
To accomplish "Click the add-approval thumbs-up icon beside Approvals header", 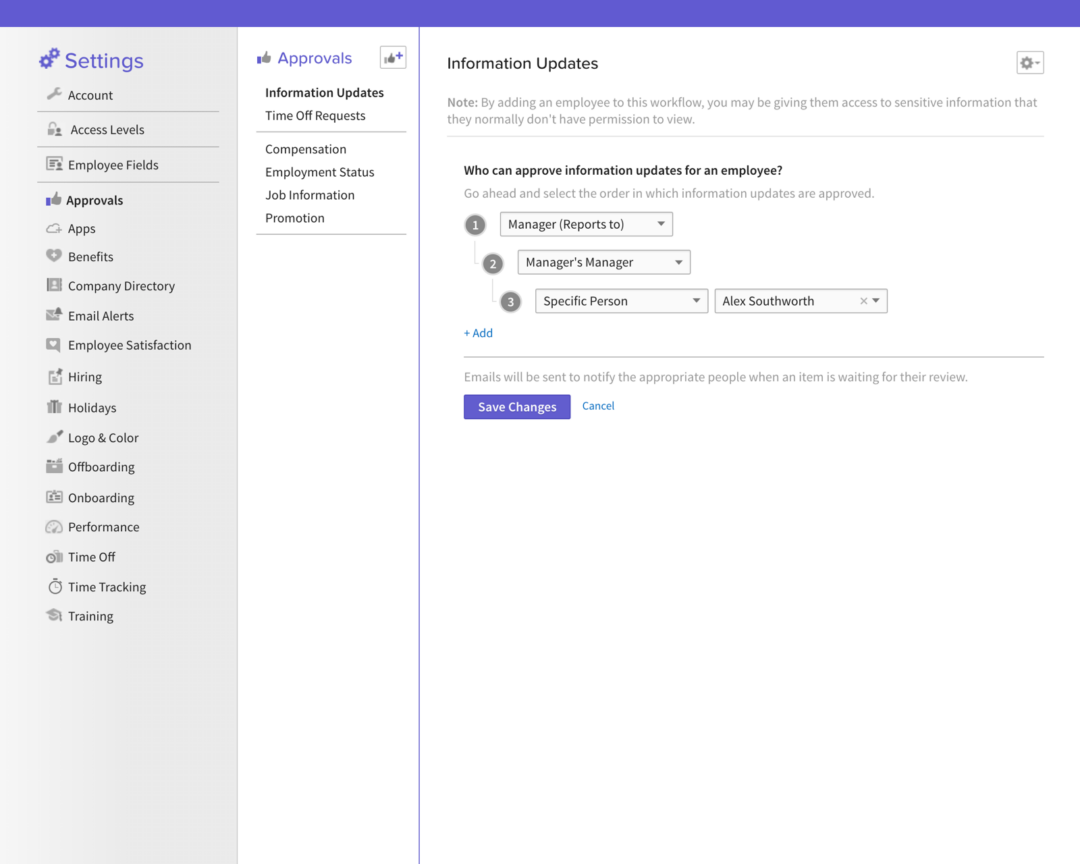I will 392,57.
